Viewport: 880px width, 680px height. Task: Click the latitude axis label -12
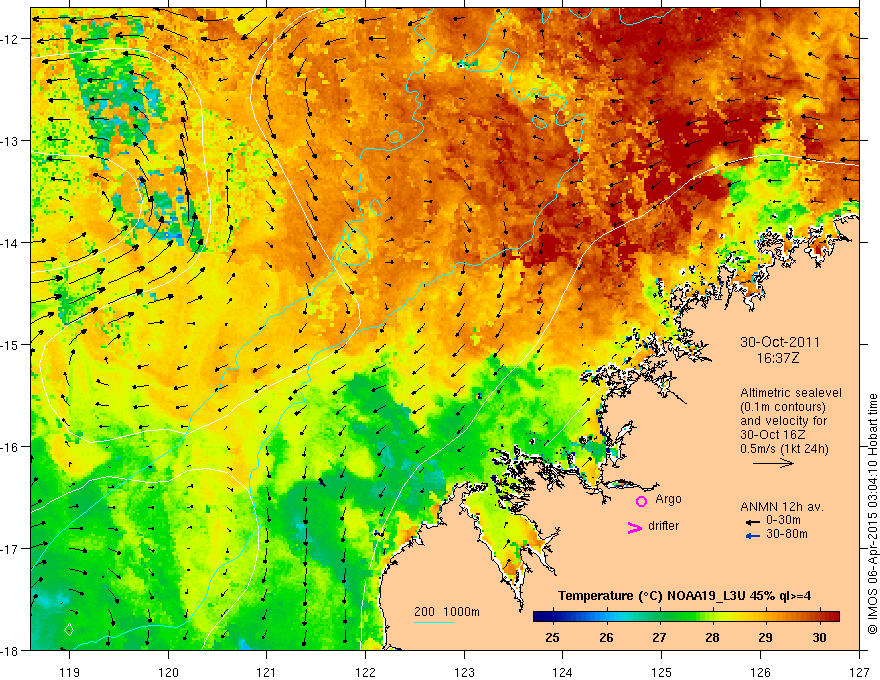pyautogui.click(x=10, y=39)
